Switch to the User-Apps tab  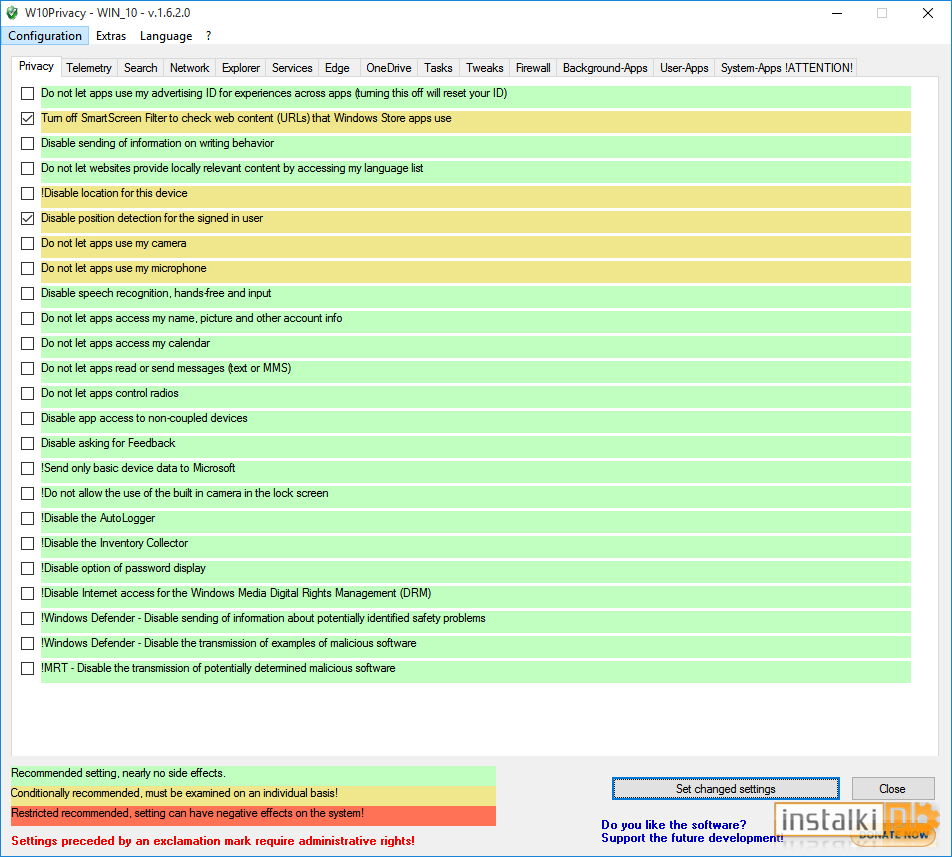(x=684, y=68)
